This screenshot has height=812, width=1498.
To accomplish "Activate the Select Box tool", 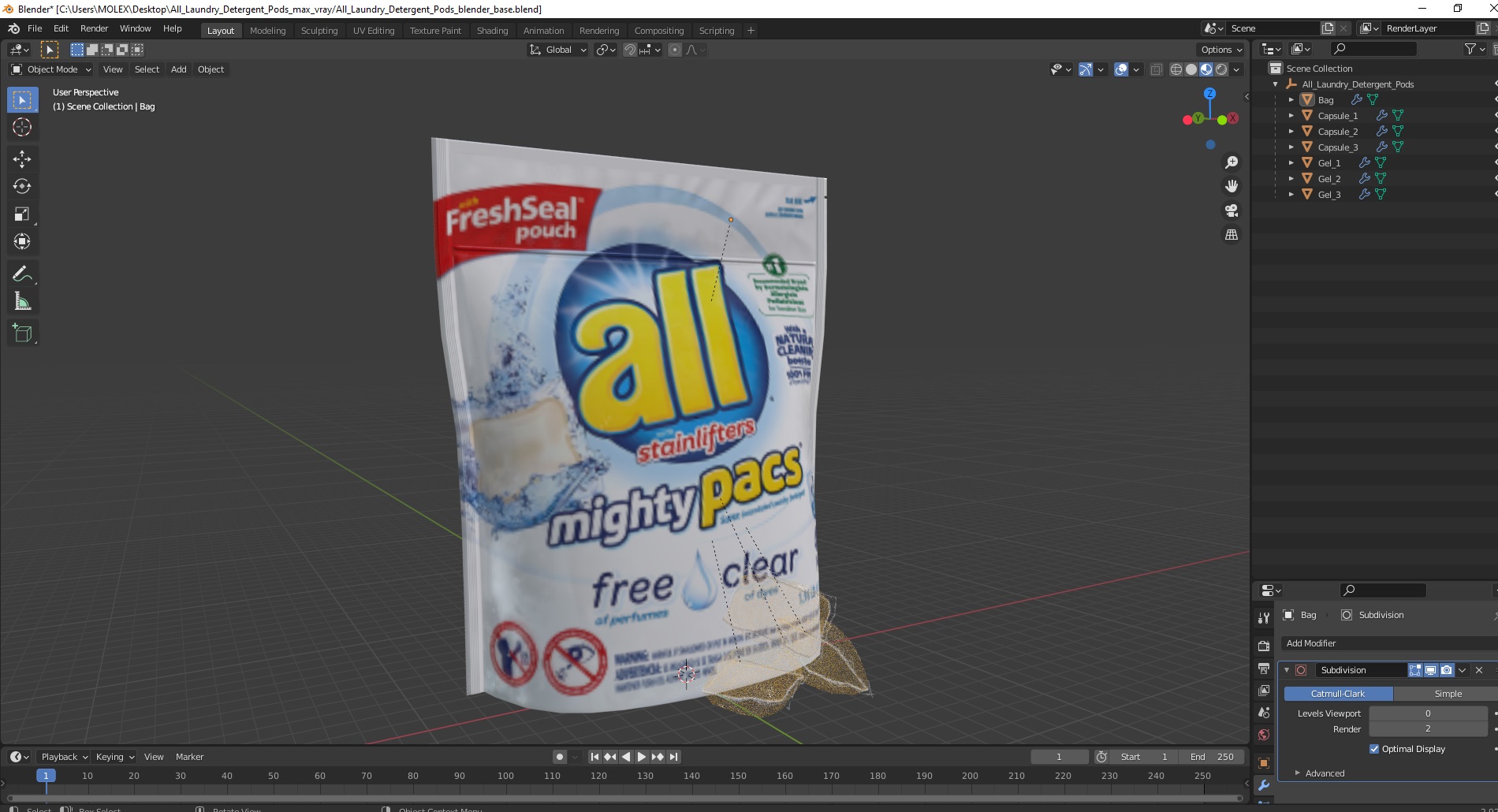I will tap(22, 100).
